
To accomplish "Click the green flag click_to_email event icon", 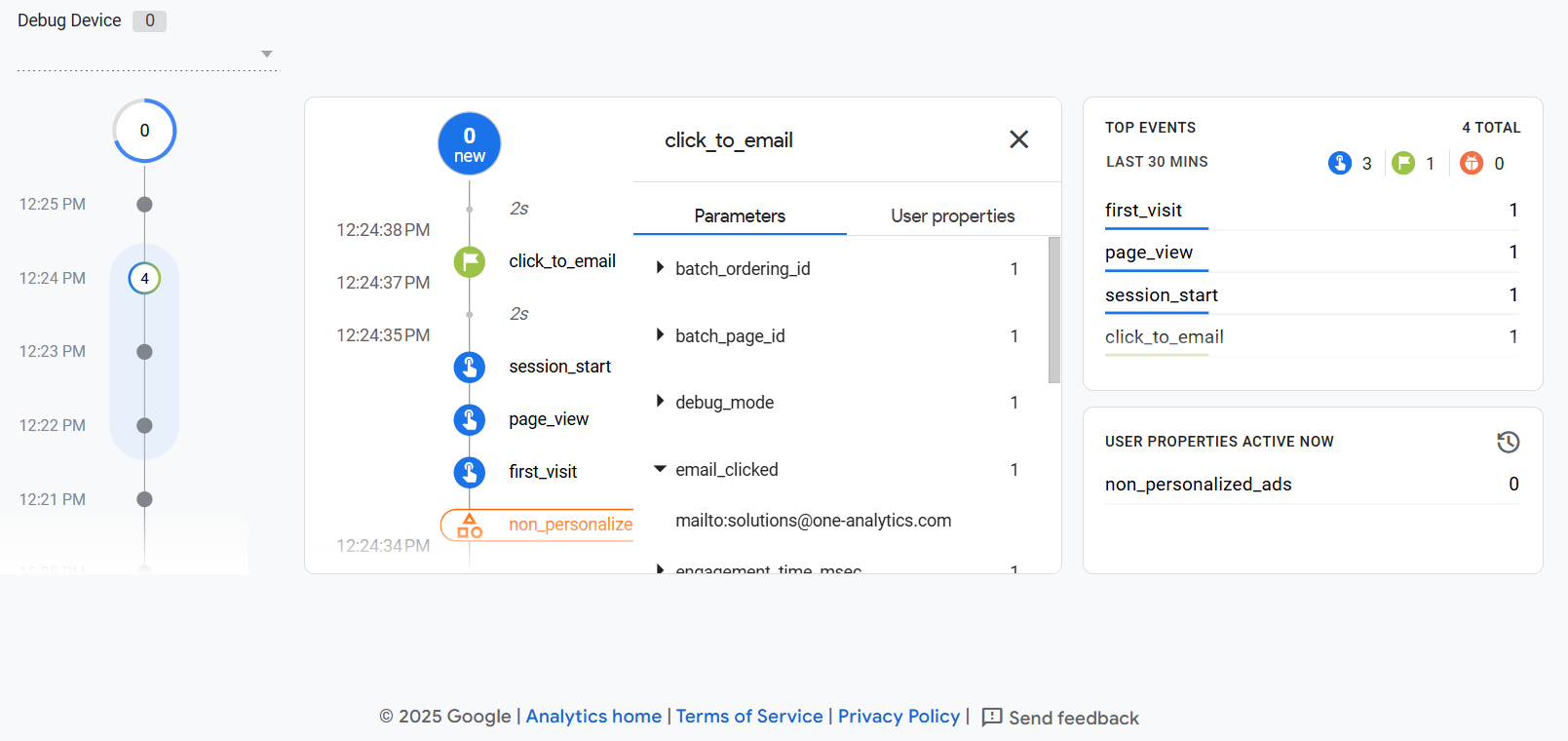I will pyautogui.click(x=470, y=261).
